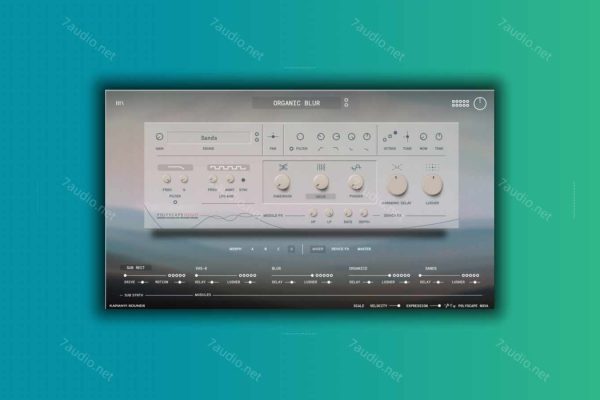Click the five dots next to the SANDS slider
This screenshot has height=400, width=600.
click(470, 275)
